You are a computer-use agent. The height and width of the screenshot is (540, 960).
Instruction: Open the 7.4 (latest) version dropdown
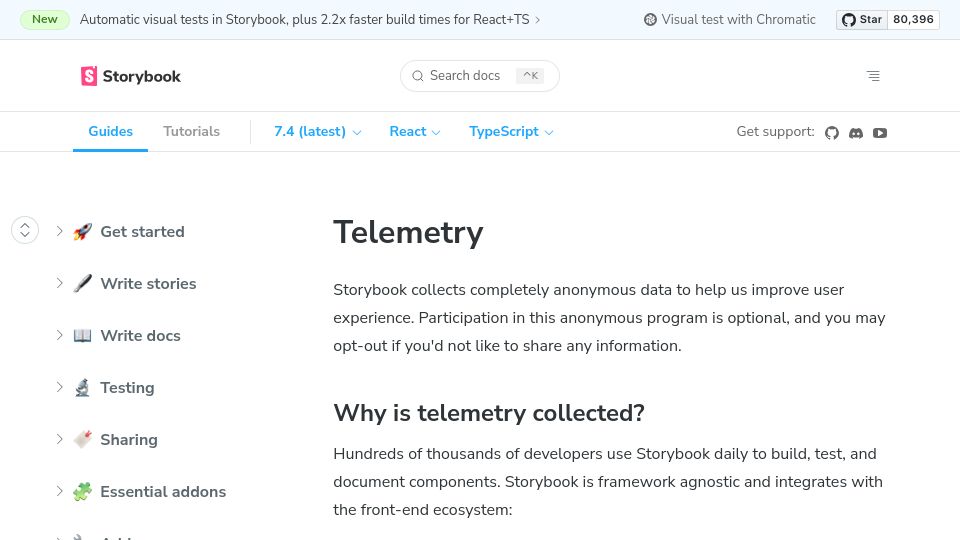pyautogui.click(x=317, y=132)
